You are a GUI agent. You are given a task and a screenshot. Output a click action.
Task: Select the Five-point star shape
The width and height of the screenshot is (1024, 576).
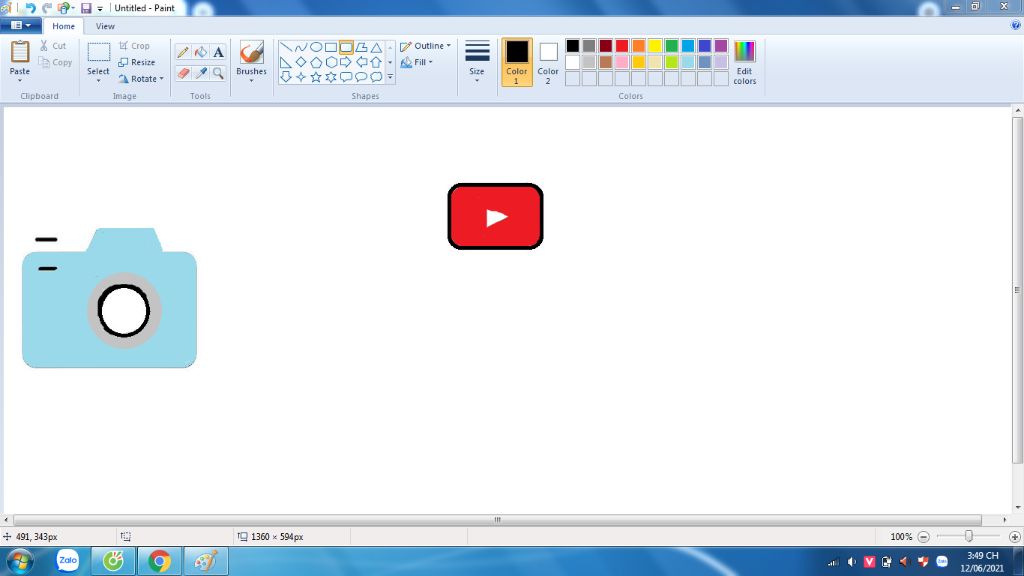pos(316,77)
